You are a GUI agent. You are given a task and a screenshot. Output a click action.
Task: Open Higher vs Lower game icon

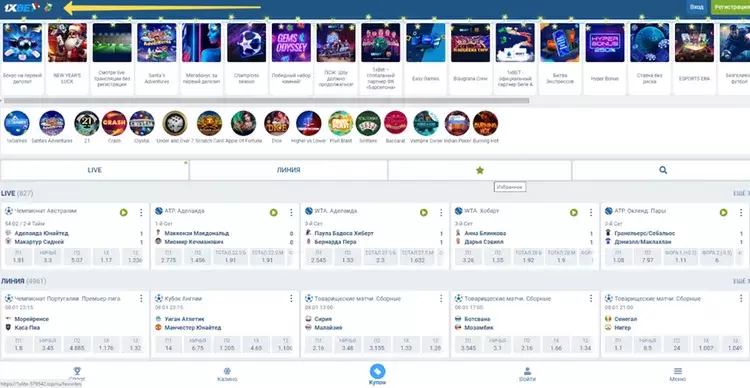[x=309, y=123]
